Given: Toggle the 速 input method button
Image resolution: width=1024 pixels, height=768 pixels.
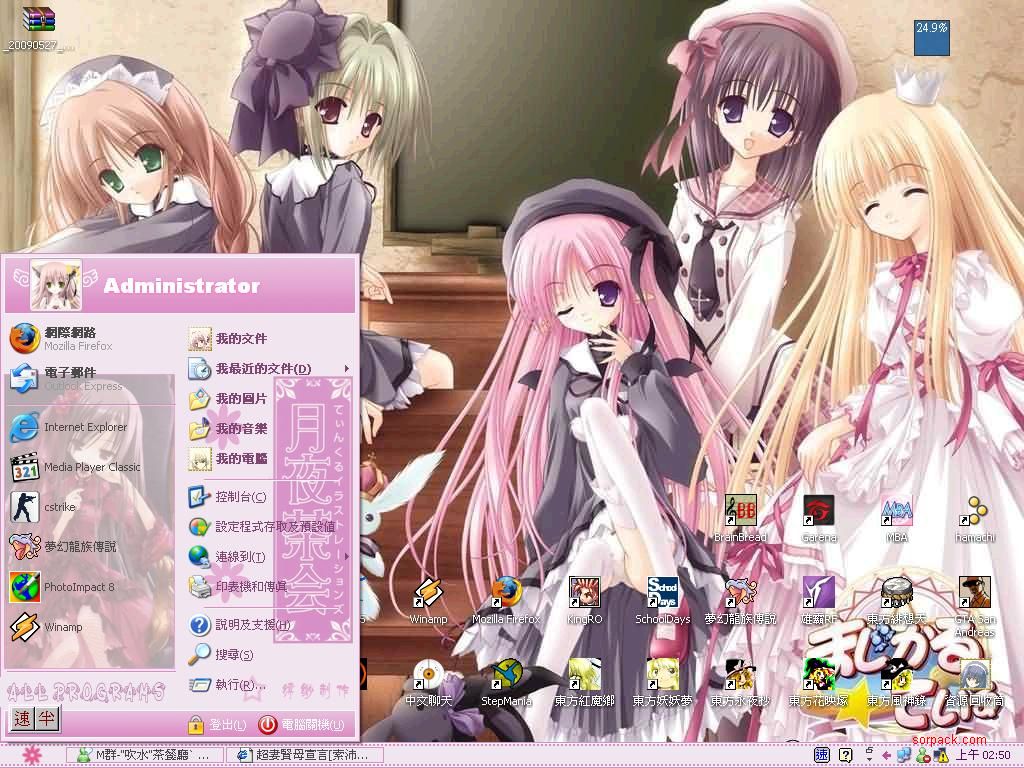Looking at the screenshot, I should point(23,719).
